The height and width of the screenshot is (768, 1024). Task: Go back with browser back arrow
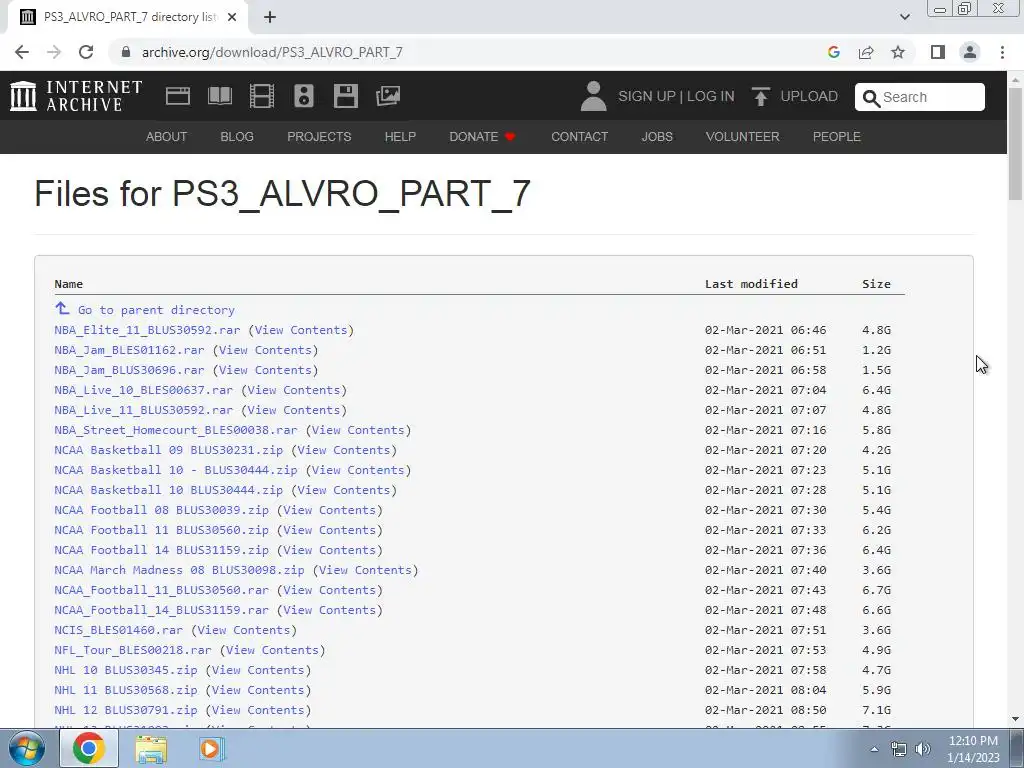click(22, 52)
